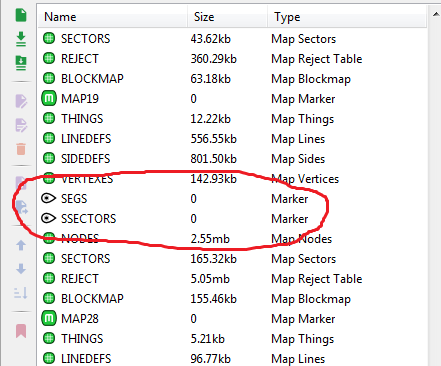Click the 556.55kb size cell
Screen dimensions: 441x366
tap(214, 139)
